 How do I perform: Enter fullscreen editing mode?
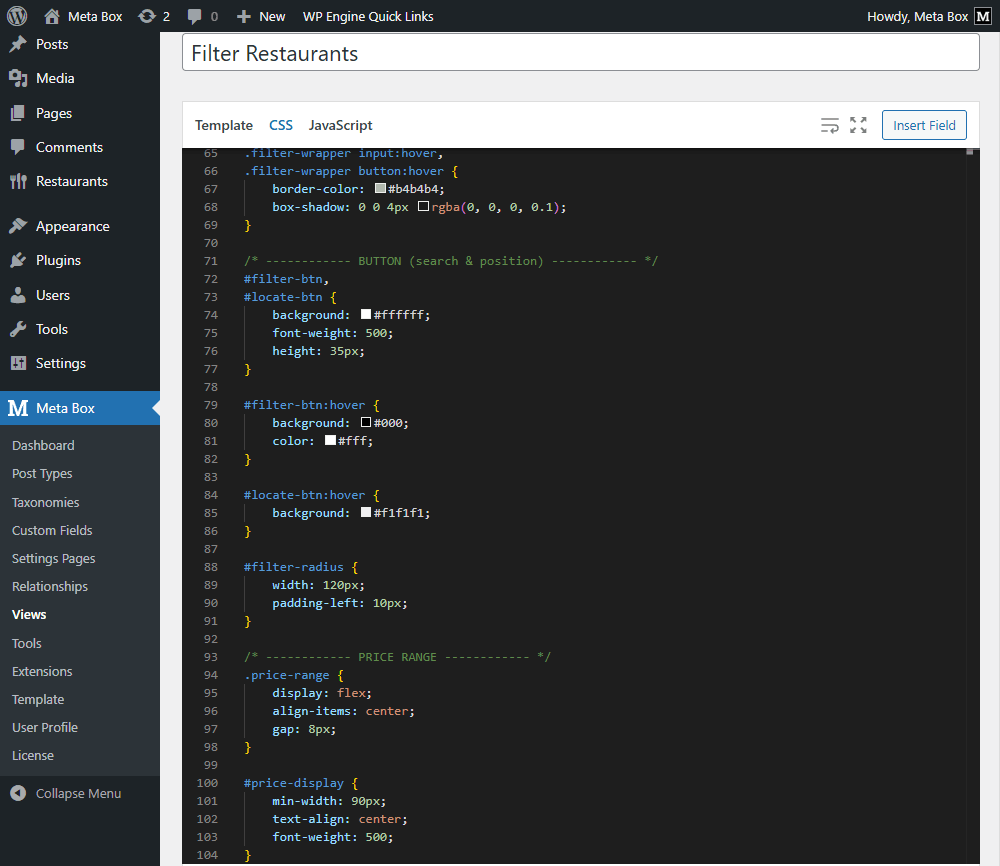pyautogui.click(x=858, y=125)
